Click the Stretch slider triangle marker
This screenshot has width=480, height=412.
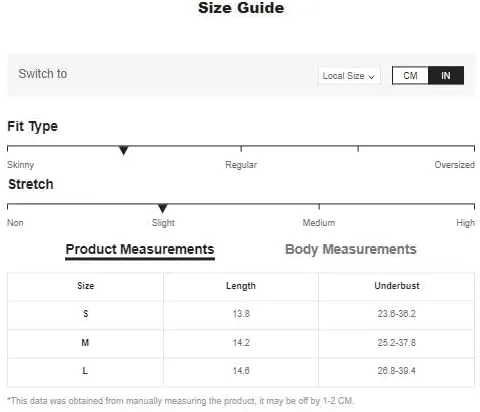tap(162, 208)
